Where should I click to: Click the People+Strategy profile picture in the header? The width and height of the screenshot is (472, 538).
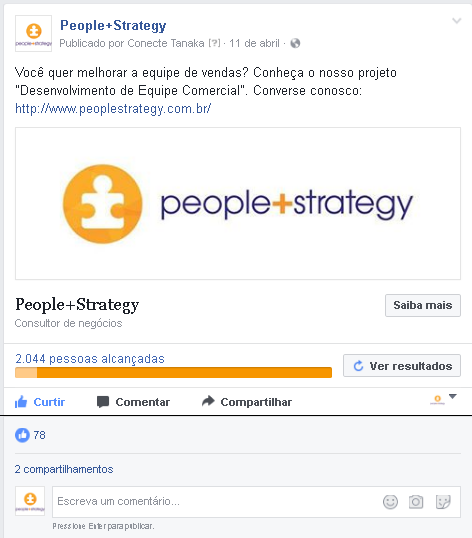click(33, 33)
